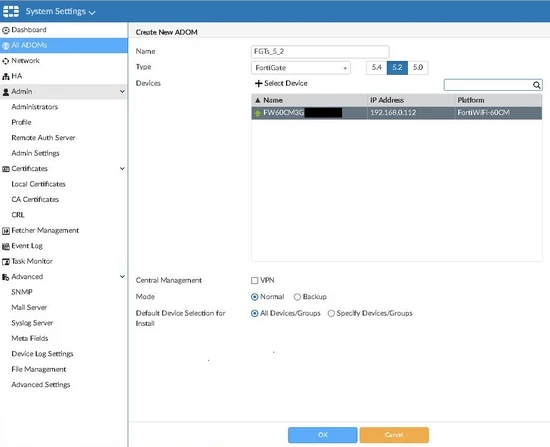This screenshot has height=447, width=550.
Task: Collapse the Advanced section chevron
Action: tap(122, 277)
